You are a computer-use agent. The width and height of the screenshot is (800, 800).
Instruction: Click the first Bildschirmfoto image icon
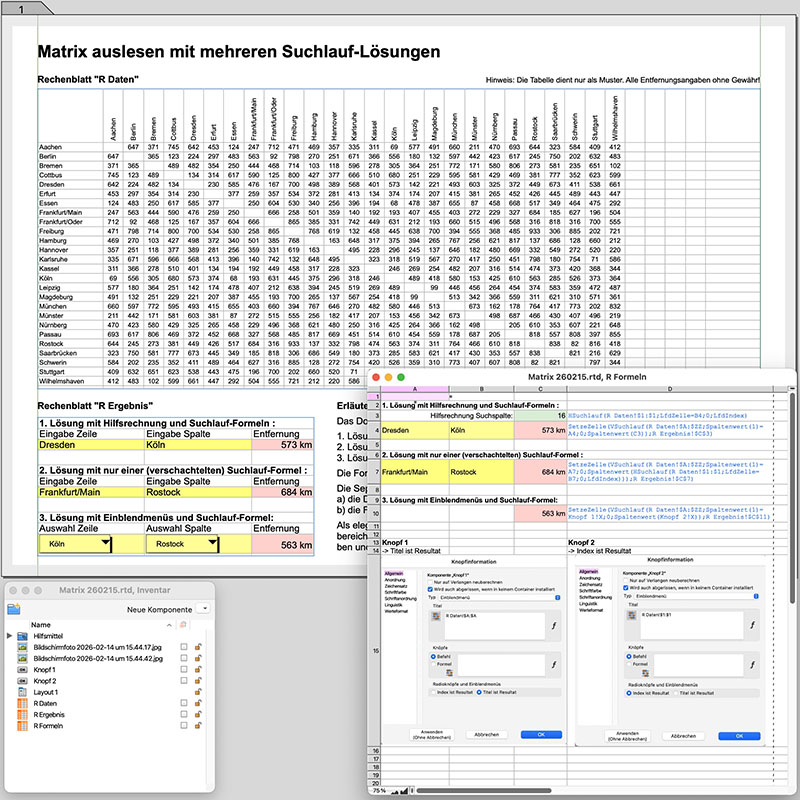pyautogui.click(x=24, y=647)
